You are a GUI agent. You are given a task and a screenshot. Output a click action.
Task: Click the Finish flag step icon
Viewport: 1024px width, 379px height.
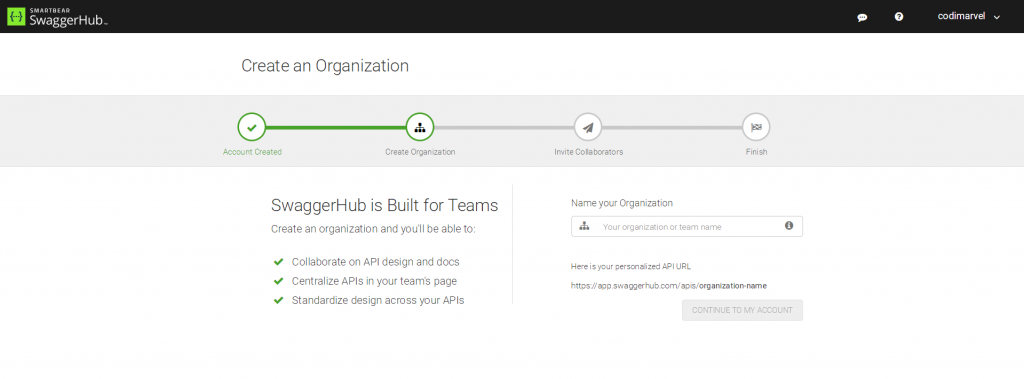pos(756,127)
